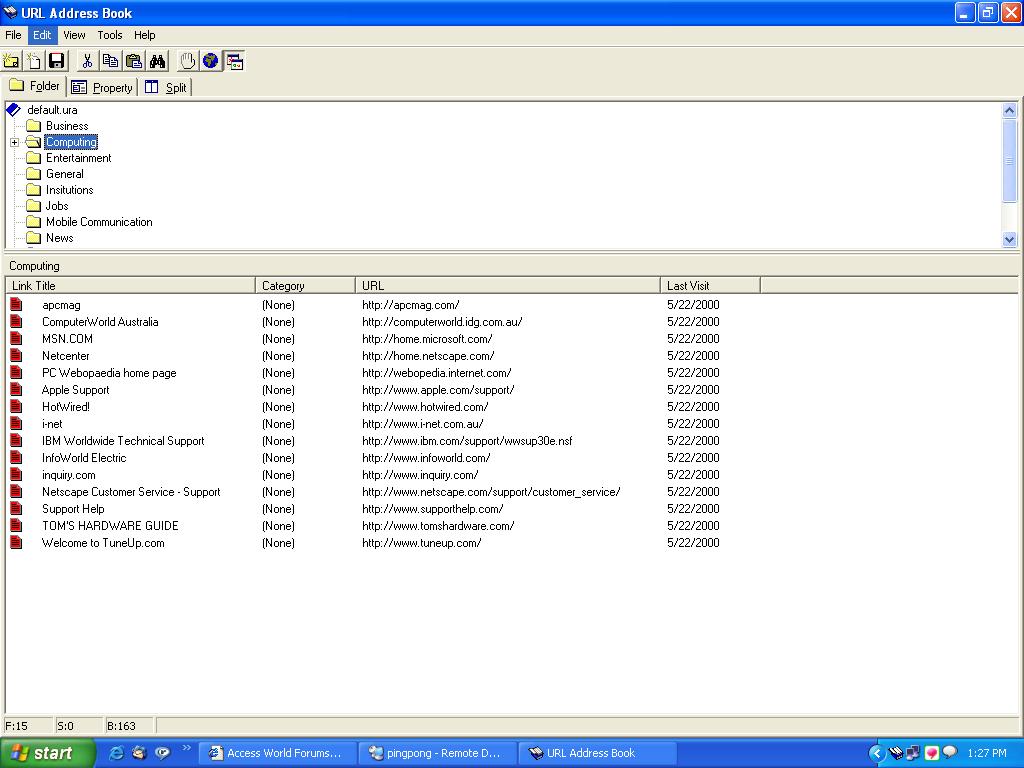Click the folder tree scrollbar thumb
The image size is (1024, 768).
(1009, 161)
